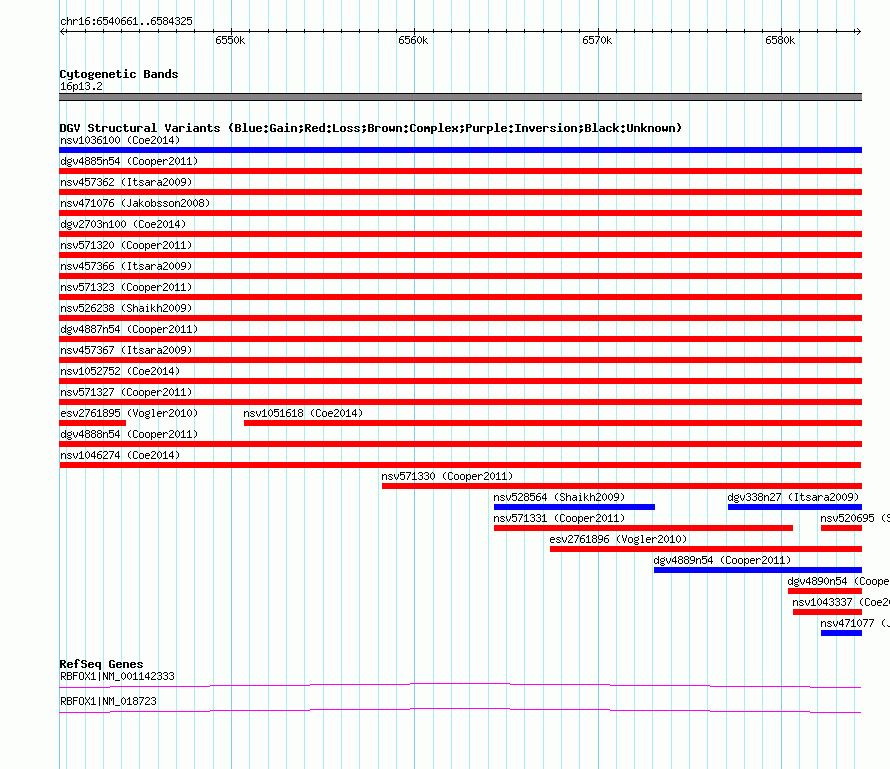Select the nsv471077 variant label

[854, 623]
